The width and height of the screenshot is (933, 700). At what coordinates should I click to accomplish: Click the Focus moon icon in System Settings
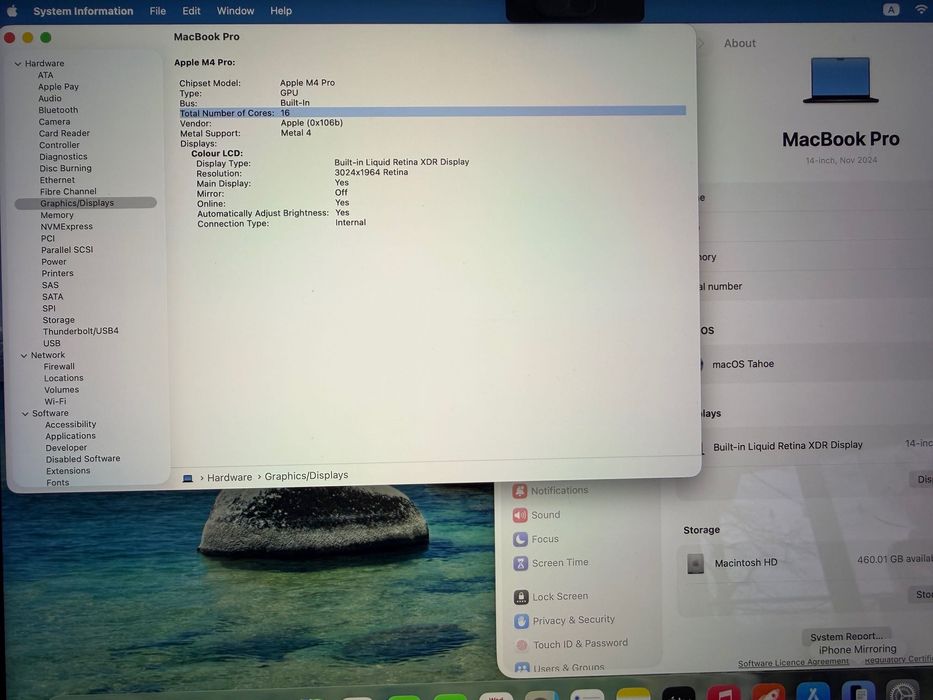[x=521, y=539]
